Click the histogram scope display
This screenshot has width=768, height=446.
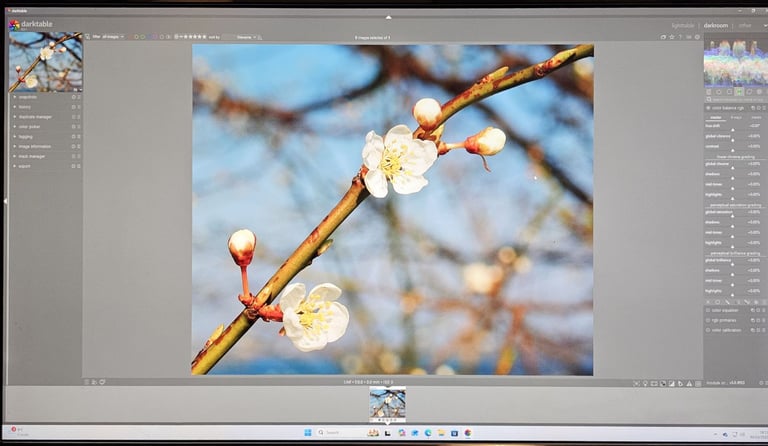[x=736, y=63]
